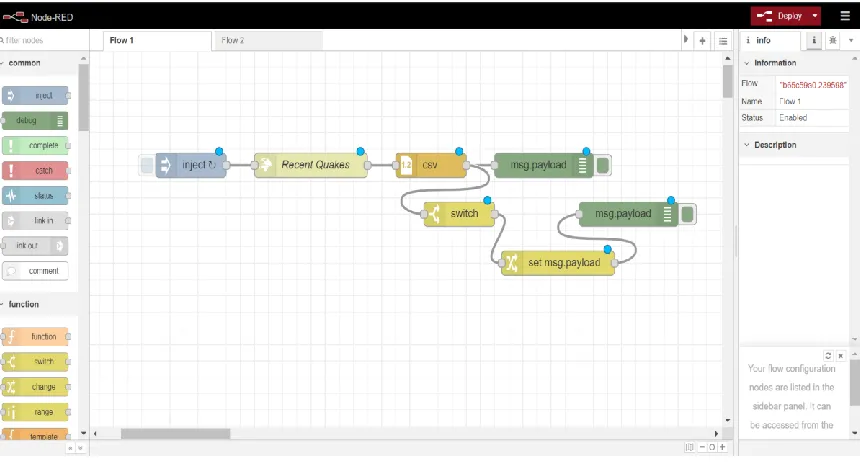Select the function node in palette
This screenshot has height=462, width=860.
pos(36,336)
